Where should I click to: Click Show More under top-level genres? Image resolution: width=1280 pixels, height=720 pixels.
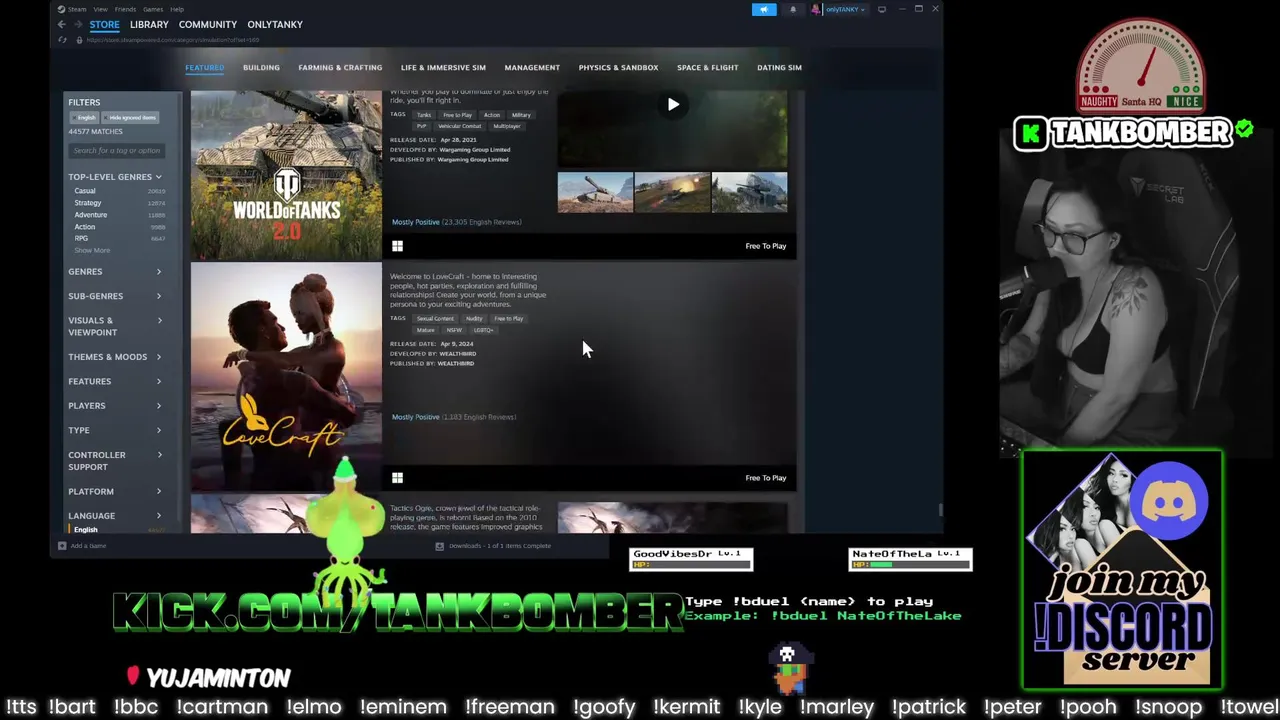click(x=92, y=251)
